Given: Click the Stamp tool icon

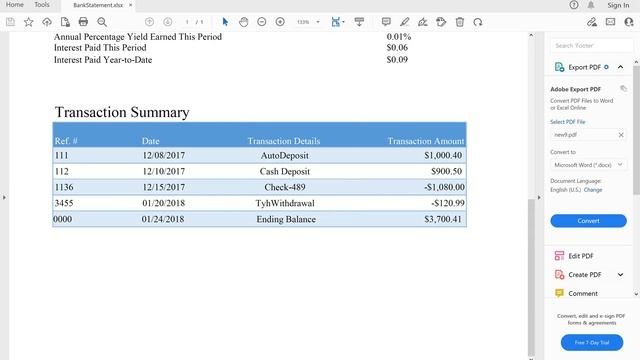Looking at the screenshot, I should point(441,22).
